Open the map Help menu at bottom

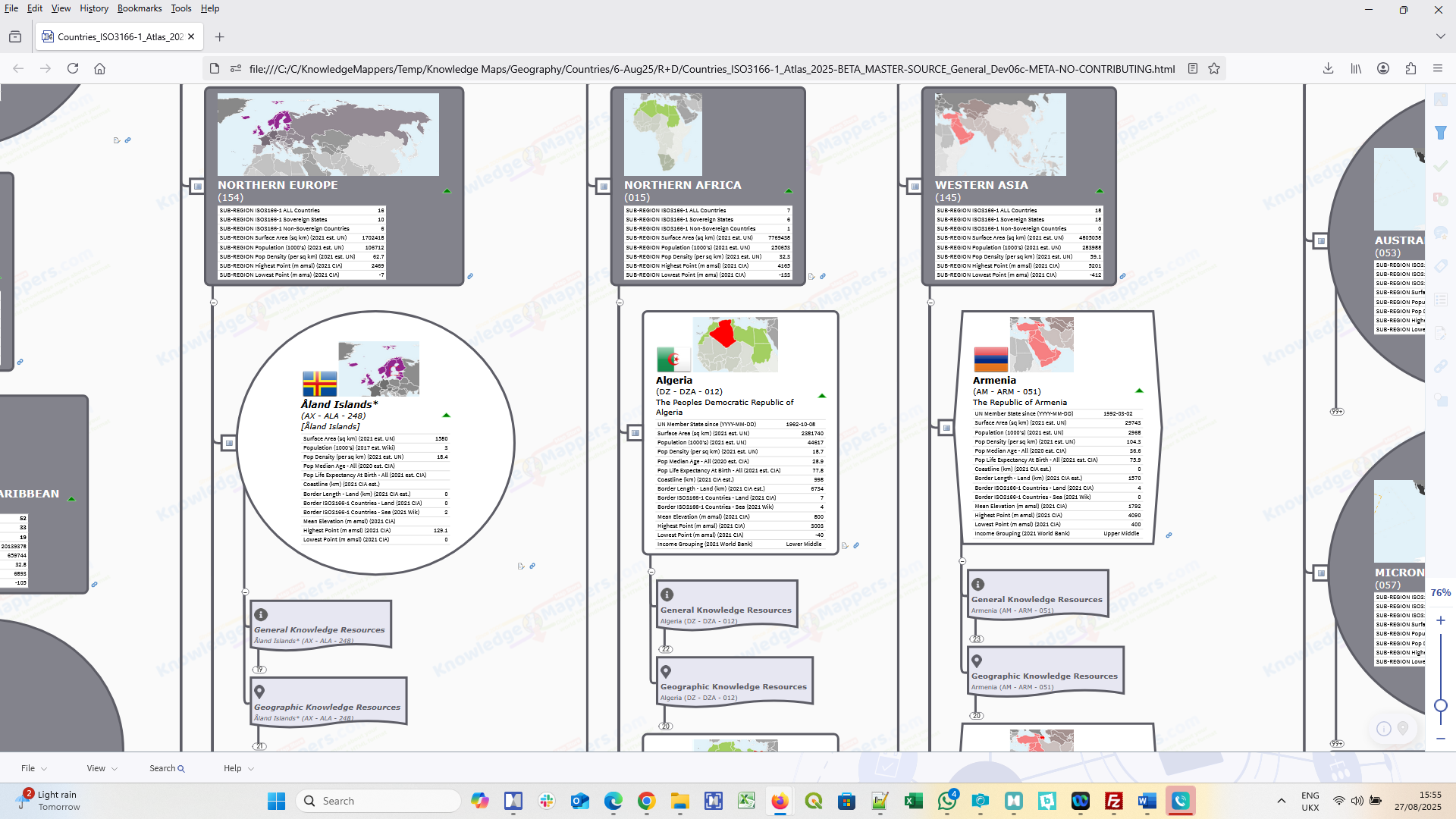click(239, 768)
